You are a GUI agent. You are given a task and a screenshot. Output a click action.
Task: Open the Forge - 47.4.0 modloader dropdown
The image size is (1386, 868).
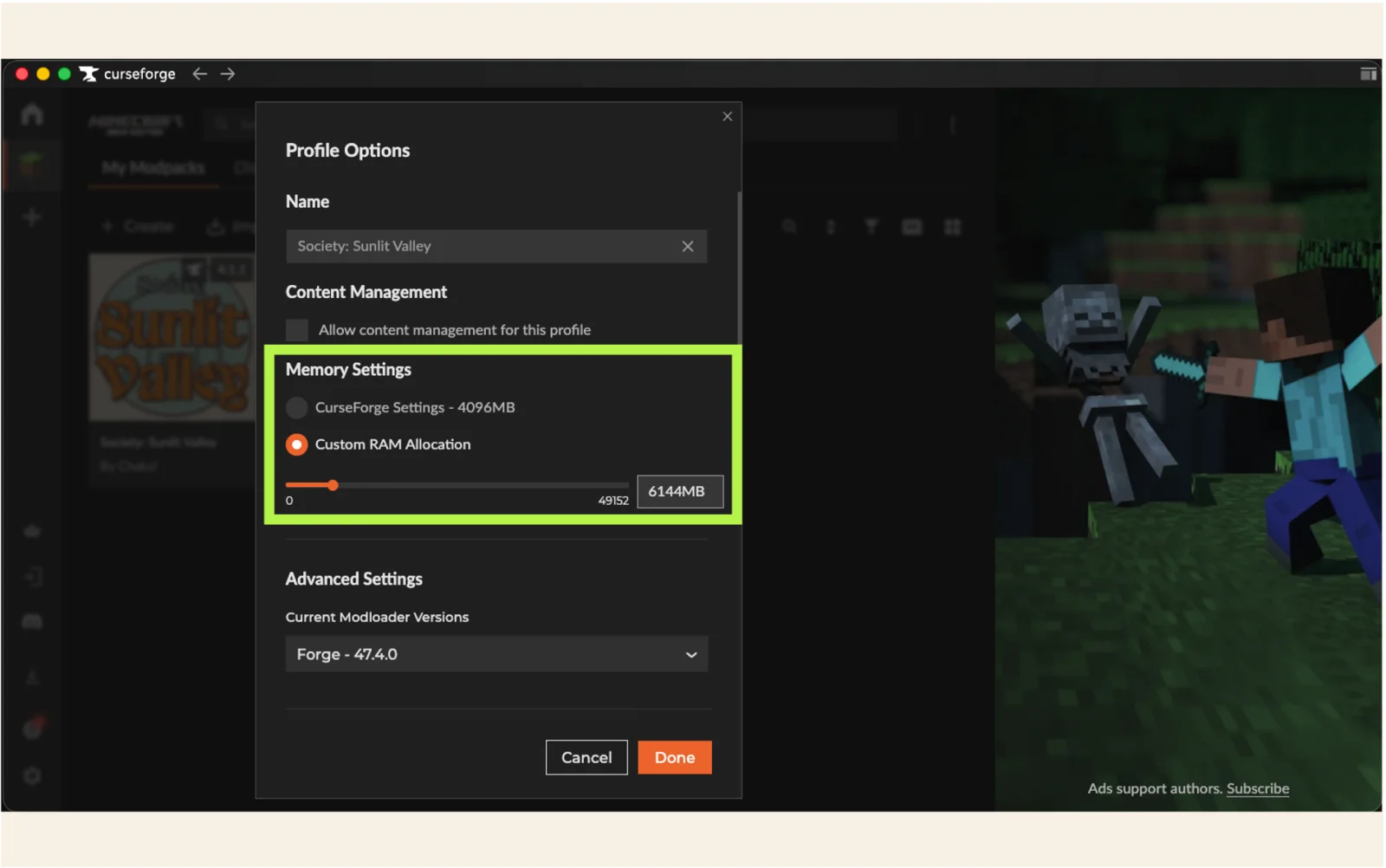coord(496,654)
